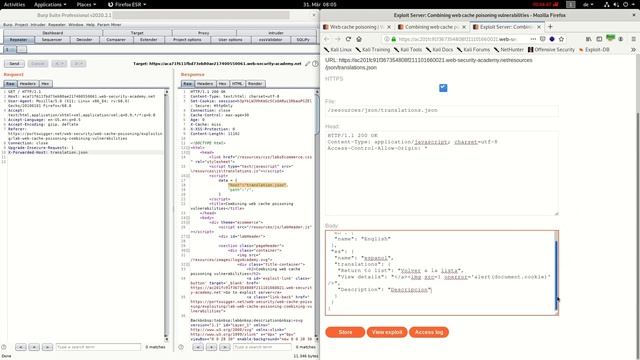Open the SQLiPy extension tab
The width and height of the screenshot is (640, 360).
(x=303, y=40)
